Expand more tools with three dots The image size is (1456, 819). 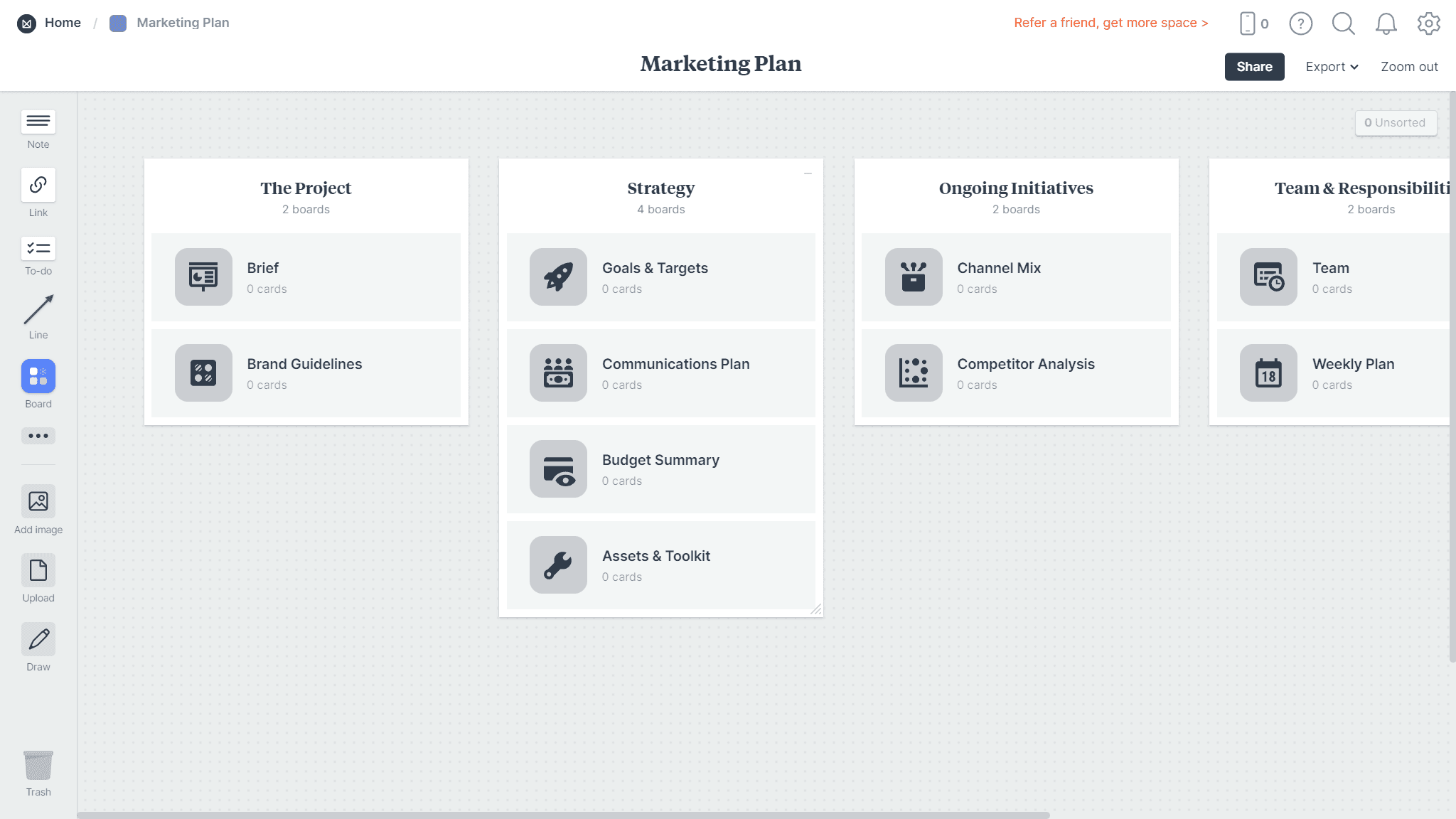coord(38,436)
